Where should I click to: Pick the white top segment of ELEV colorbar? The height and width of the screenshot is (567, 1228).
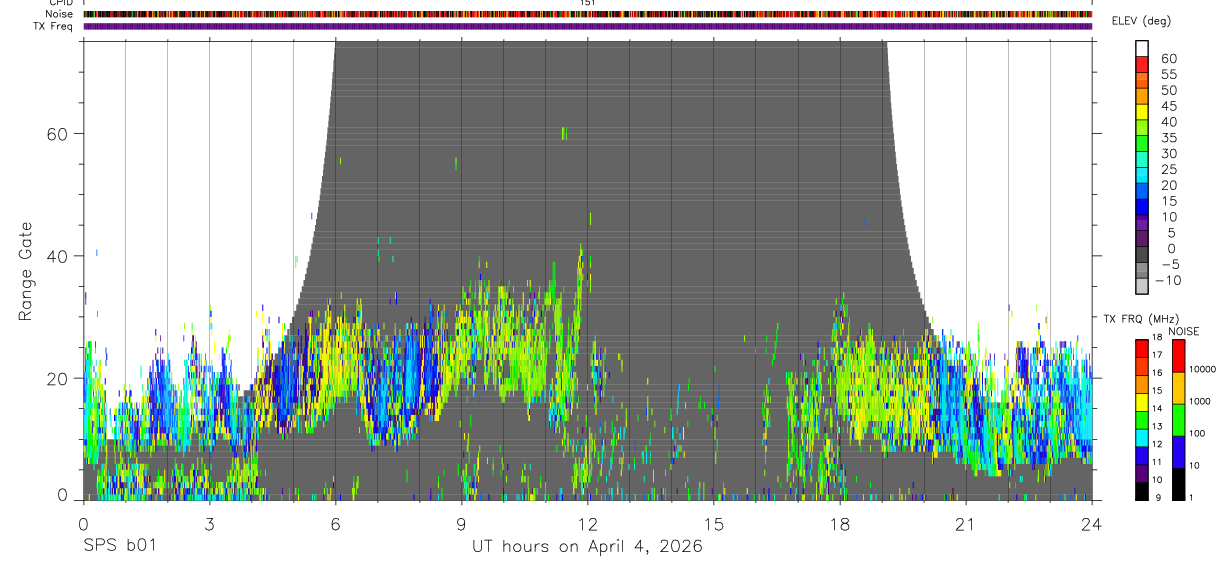pyautogui.click(x=1142, y=47)
